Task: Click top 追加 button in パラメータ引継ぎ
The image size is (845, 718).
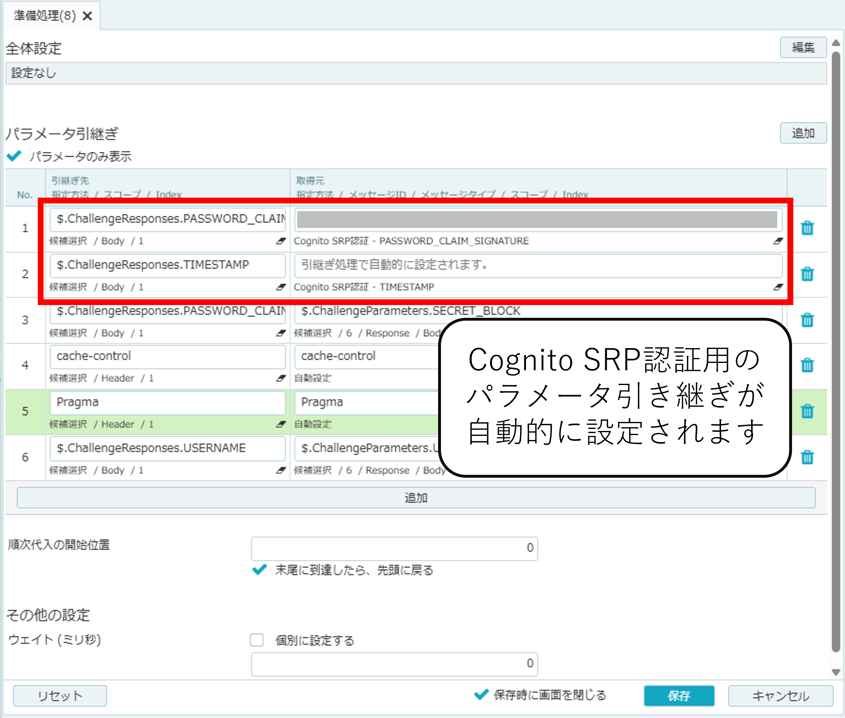Action: pyautogui.click(x=803, y=133)
